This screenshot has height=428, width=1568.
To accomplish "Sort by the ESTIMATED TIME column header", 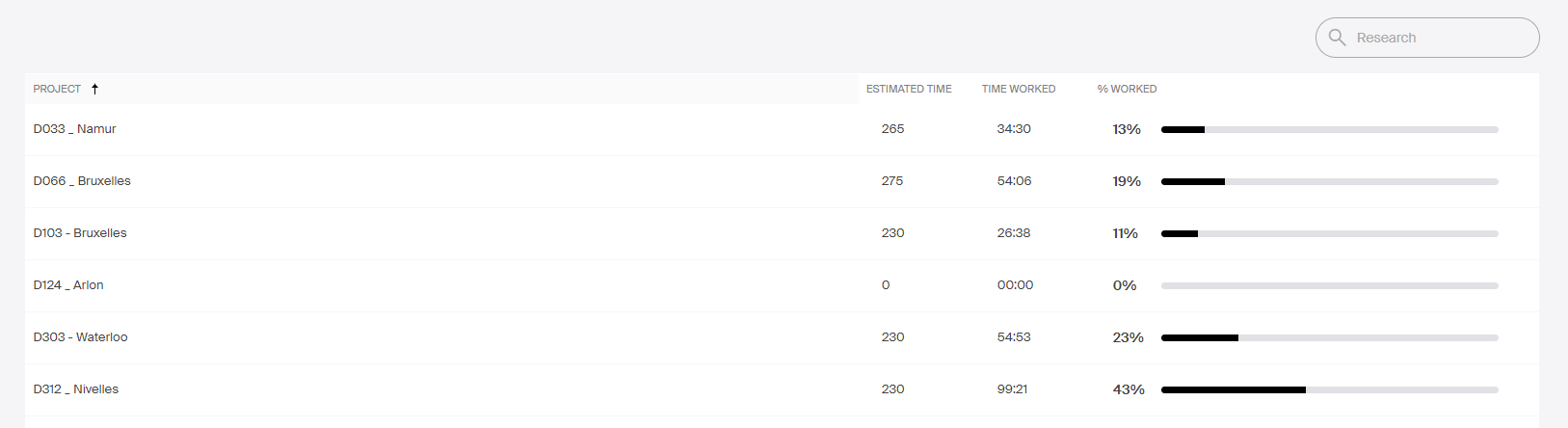I will tap(909, 89).
